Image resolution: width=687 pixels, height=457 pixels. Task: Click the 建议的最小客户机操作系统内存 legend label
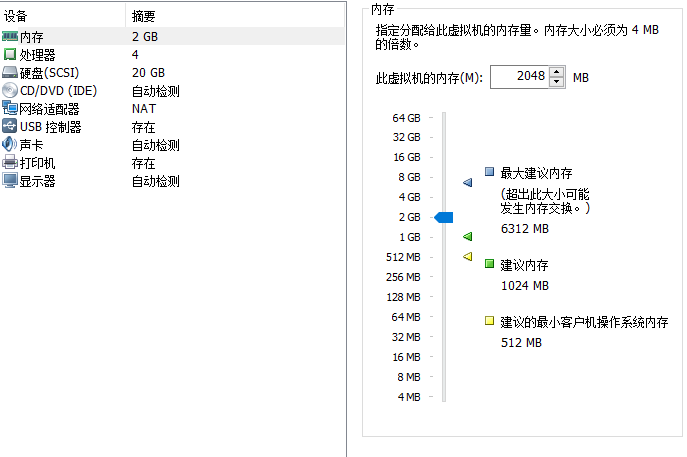pos(584,322)
